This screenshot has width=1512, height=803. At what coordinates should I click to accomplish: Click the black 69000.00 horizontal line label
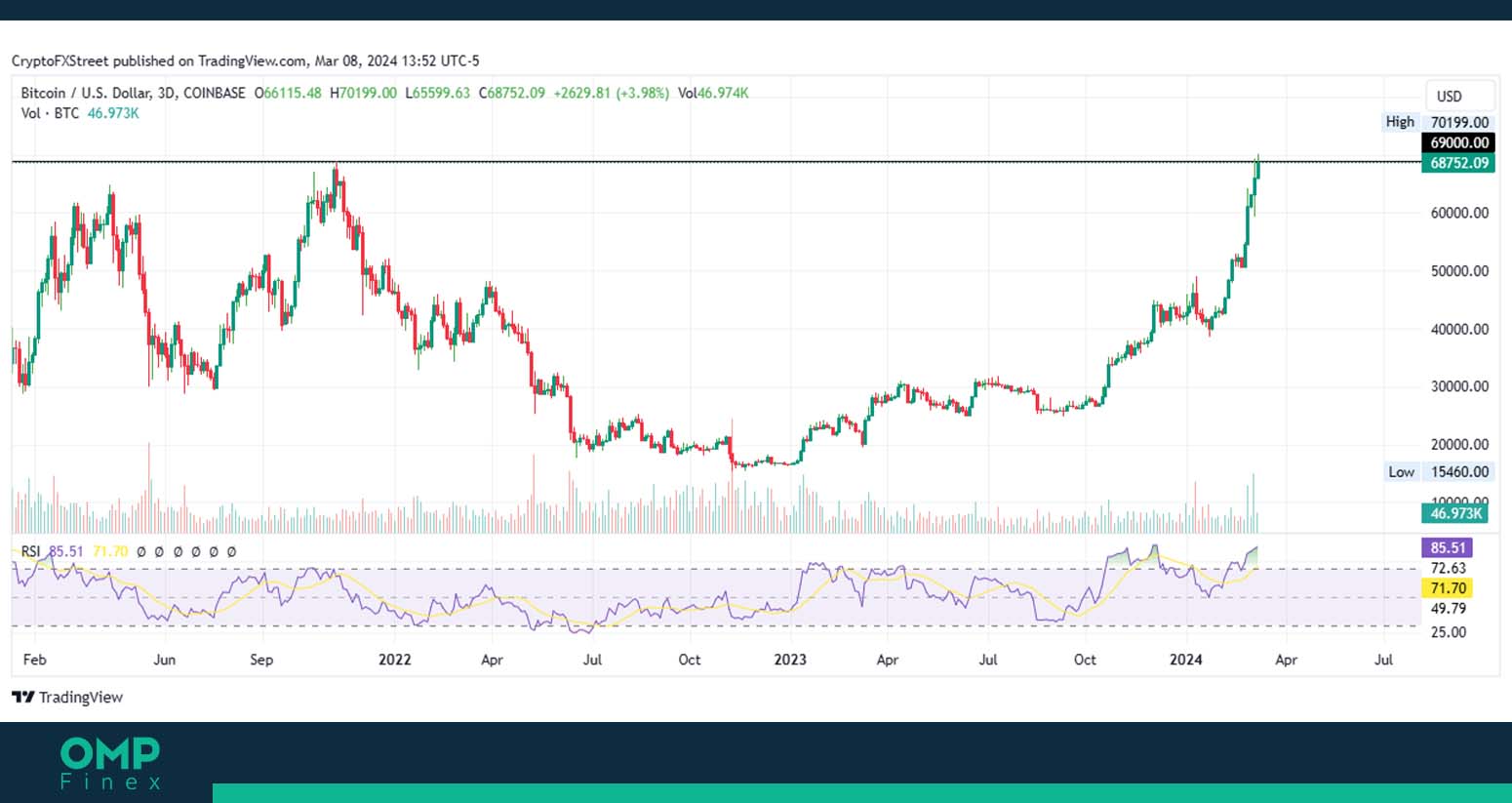click(1459, 142)
